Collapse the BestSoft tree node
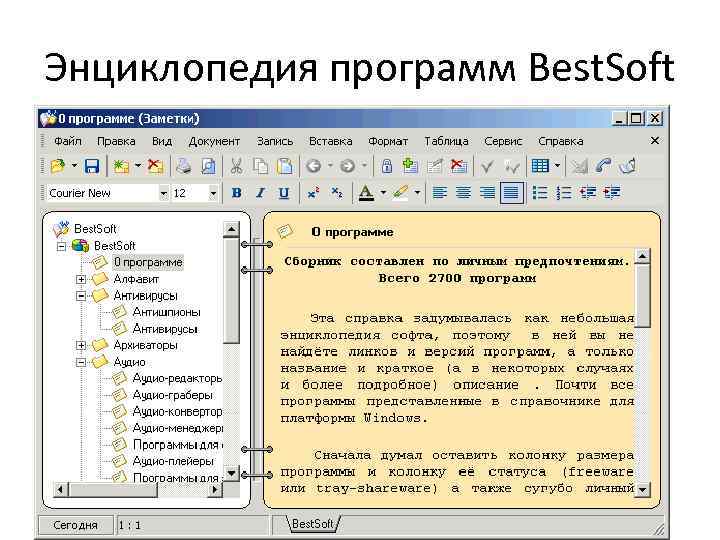Viewport: 720px width, 540px height. click(x=61, y=246)
